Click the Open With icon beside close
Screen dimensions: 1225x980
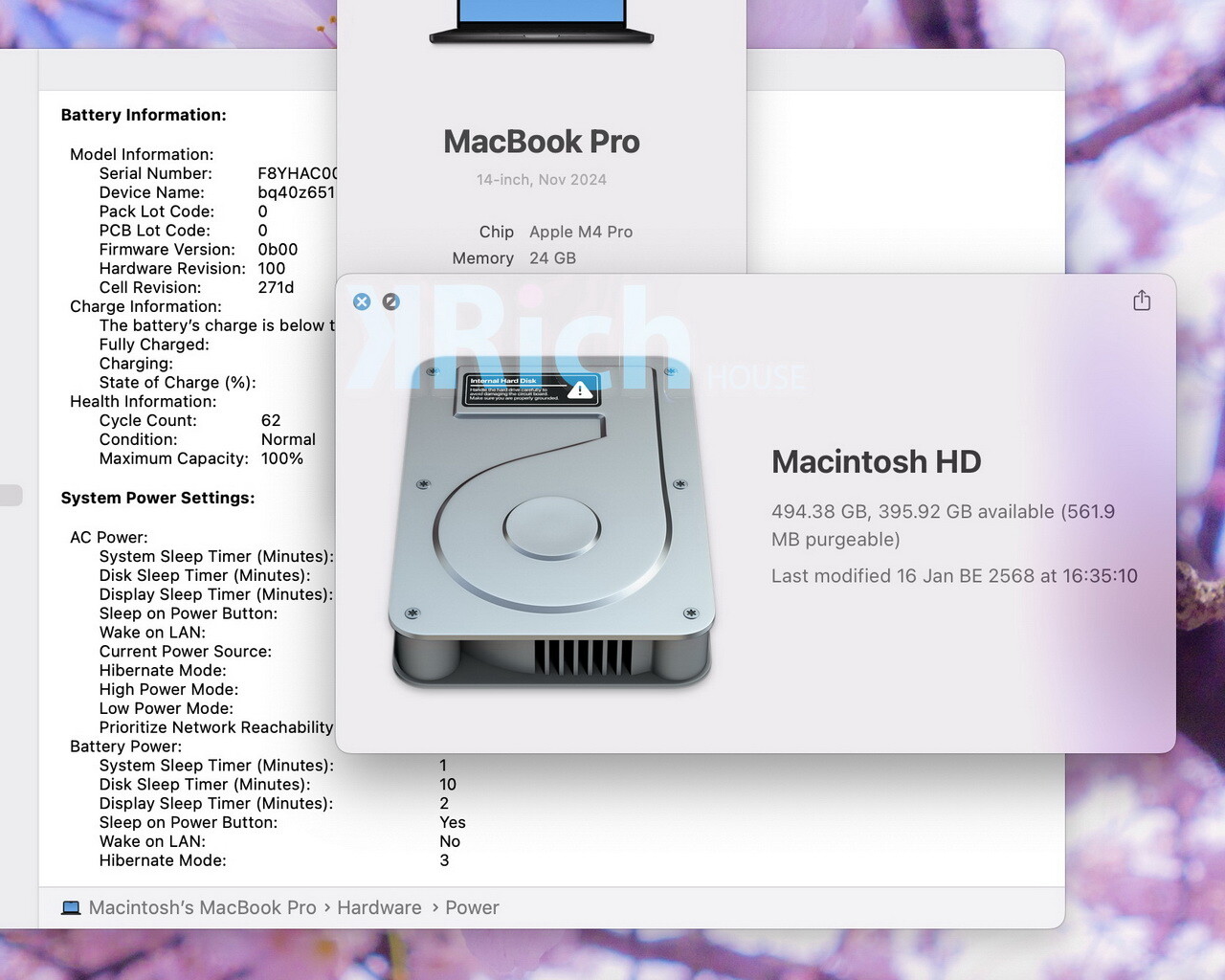(390, 301)
